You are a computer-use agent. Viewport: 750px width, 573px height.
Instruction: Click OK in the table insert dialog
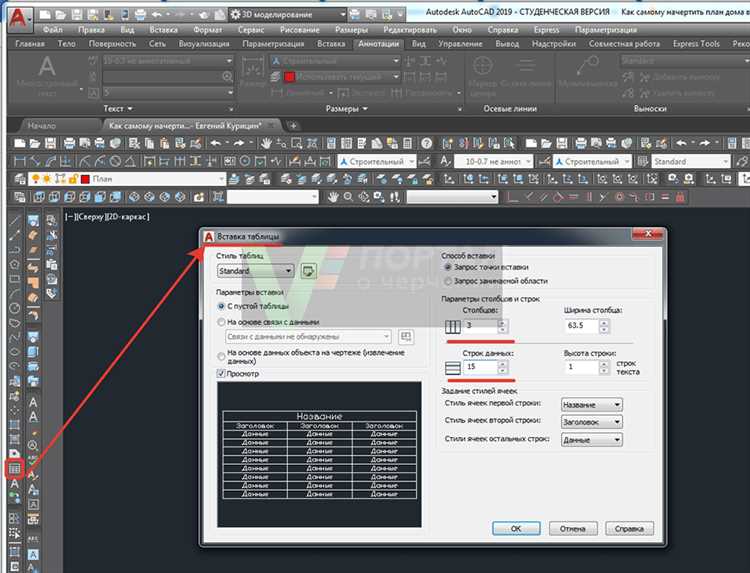coord(516,529)
